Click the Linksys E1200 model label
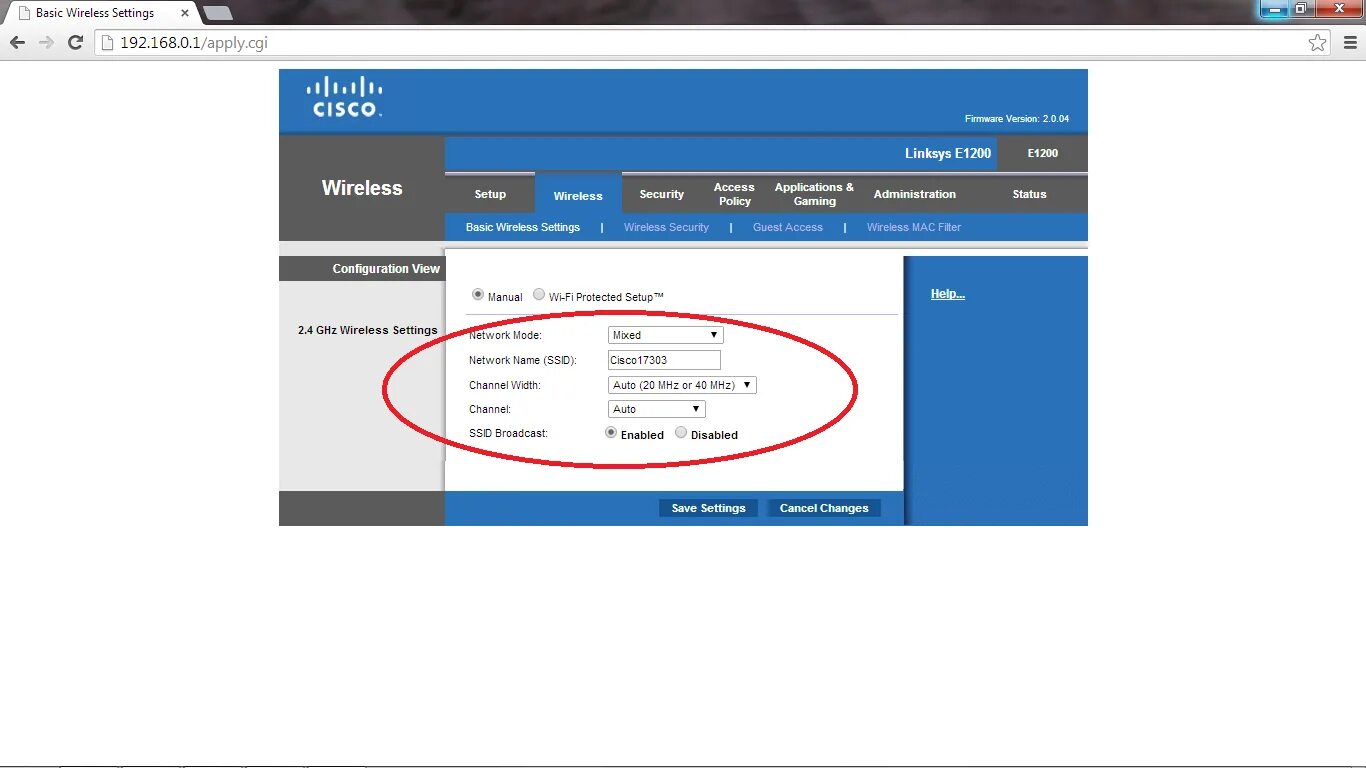The height and width of the screenshot is (768, 1366). (x=948, y=153)
